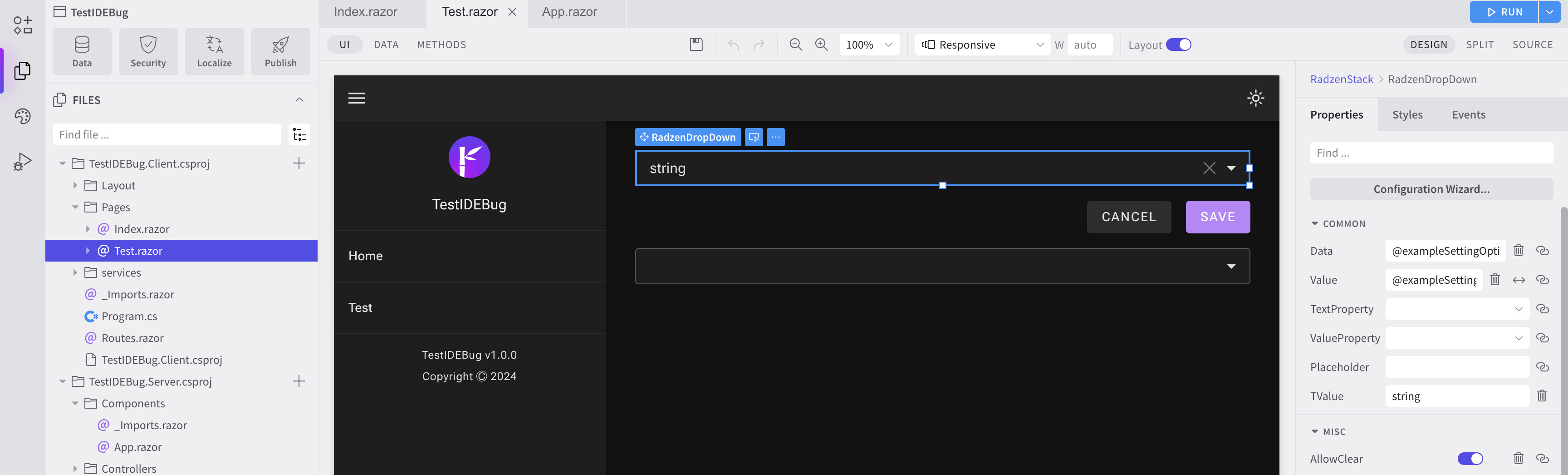Click the select parent icon beside RadzenDropDown tag
Image resolution: width=1568 pixels, height=475 pixels.
click(754, 137)
